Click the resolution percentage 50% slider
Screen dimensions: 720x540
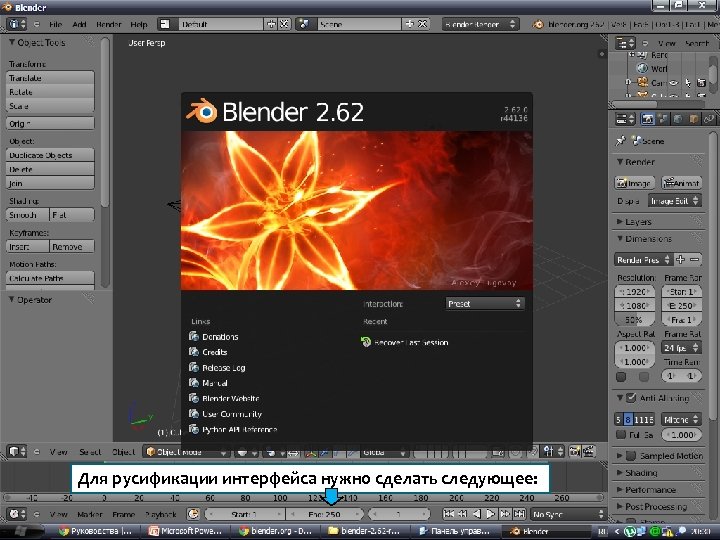click(635, 320)
